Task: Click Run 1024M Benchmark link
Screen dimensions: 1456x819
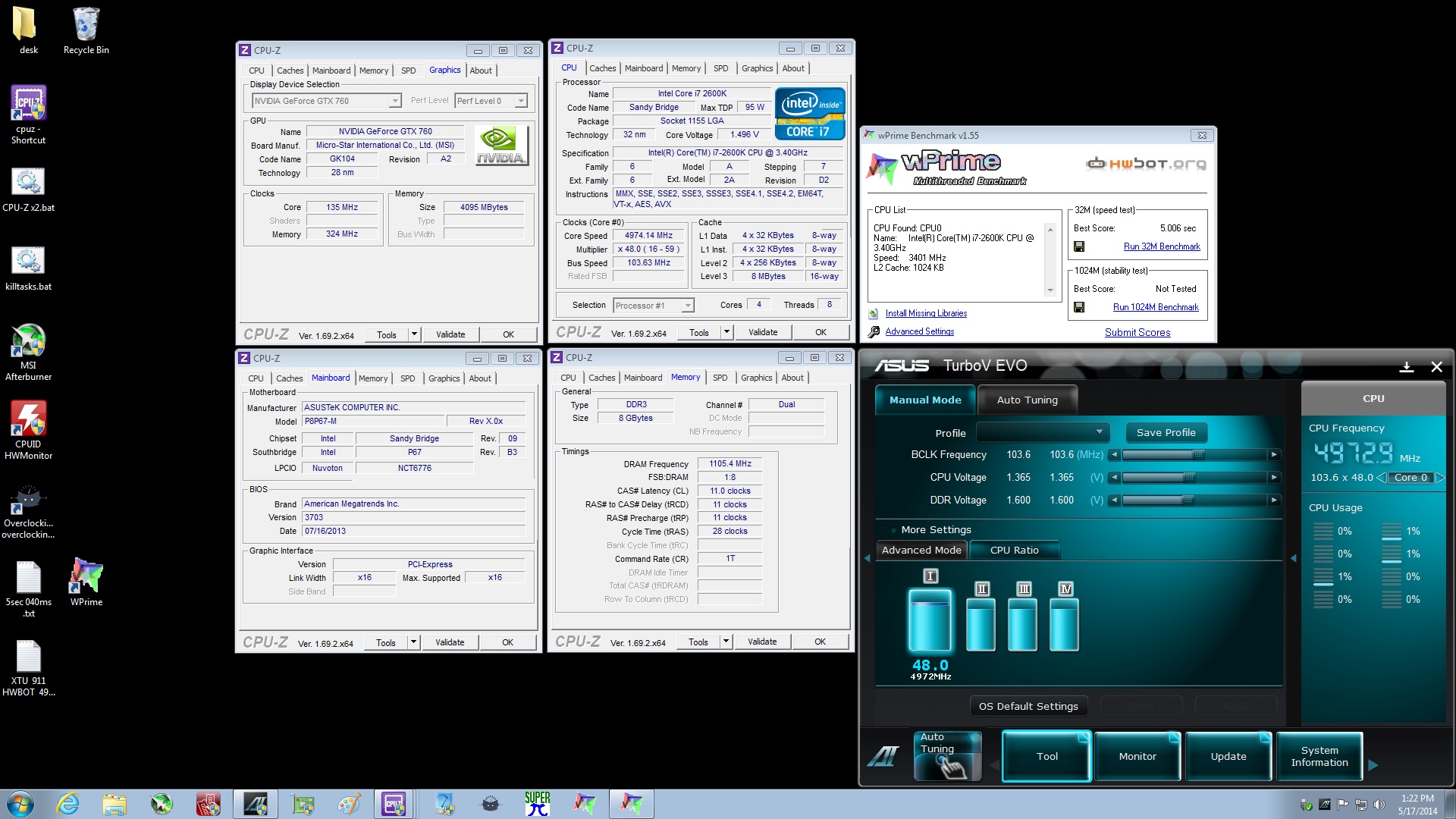Action: click(1156, 307)
